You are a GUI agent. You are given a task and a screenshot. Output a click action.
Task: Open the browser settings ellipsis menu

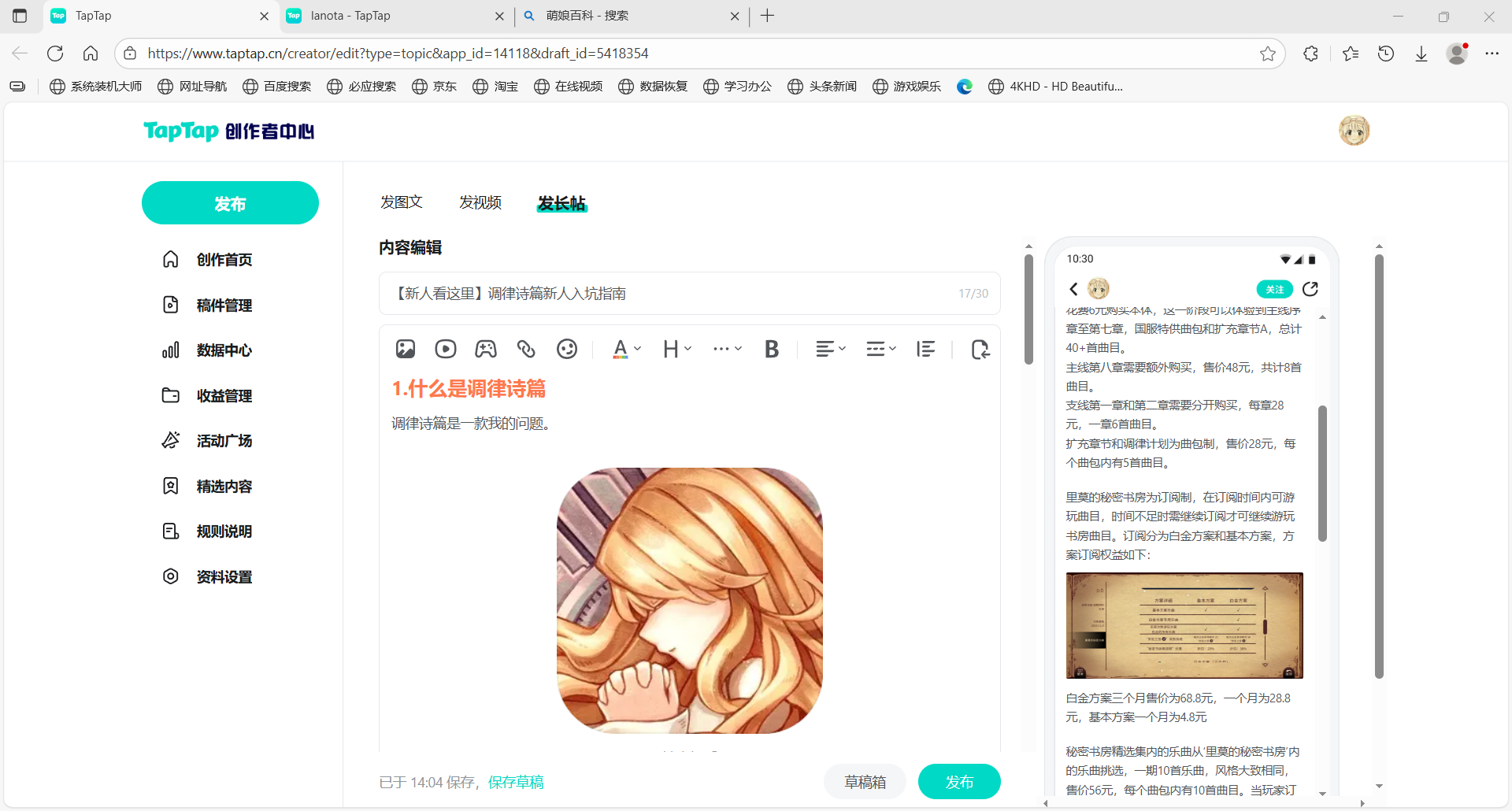(1492, 54)
